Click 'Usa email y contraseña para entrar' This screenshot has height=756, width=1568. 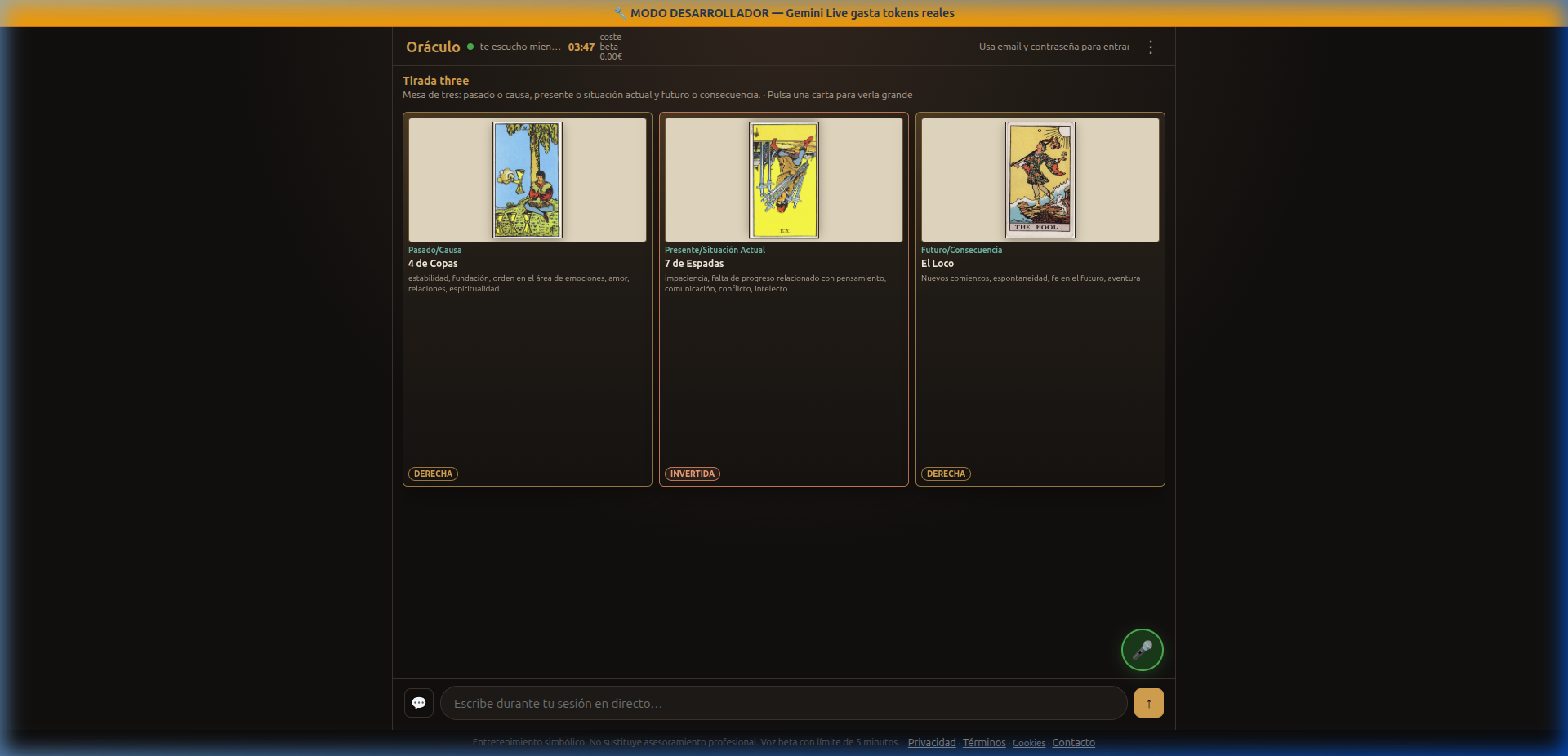click(x=1054, y=47)
